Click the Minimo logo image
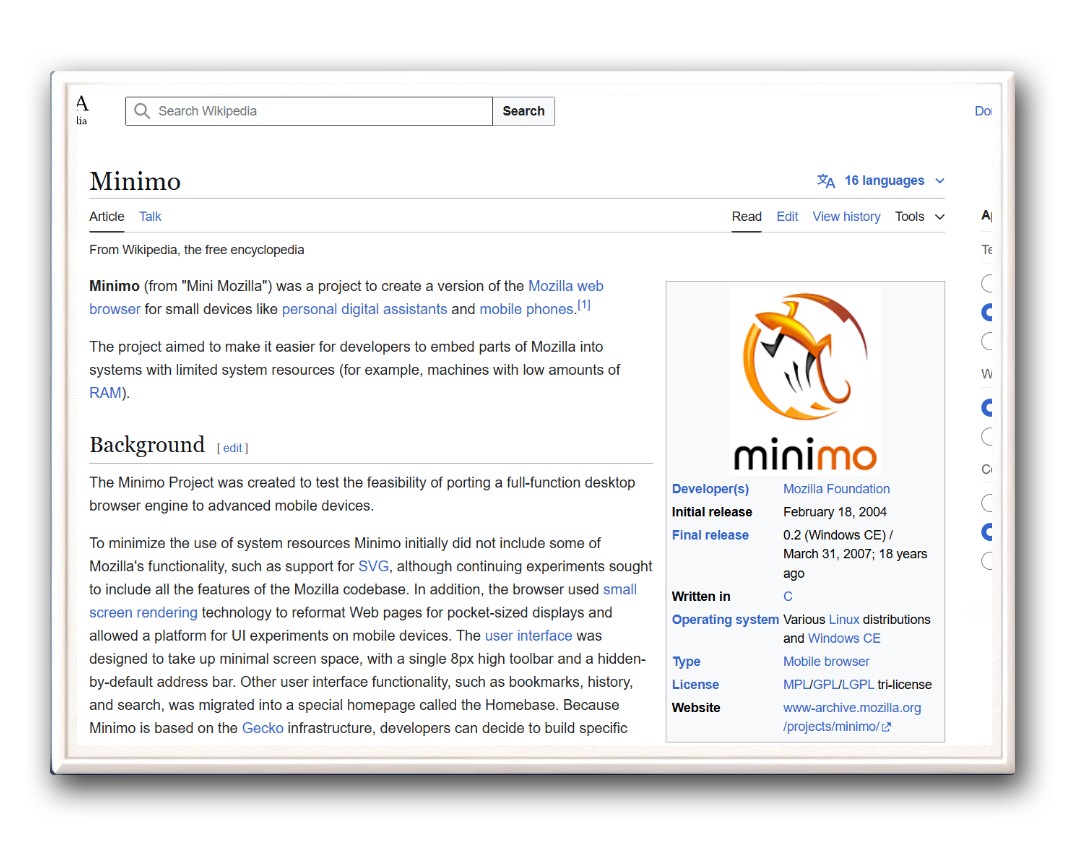This screenshot has width=1080, height=860. tap(805, 381)
